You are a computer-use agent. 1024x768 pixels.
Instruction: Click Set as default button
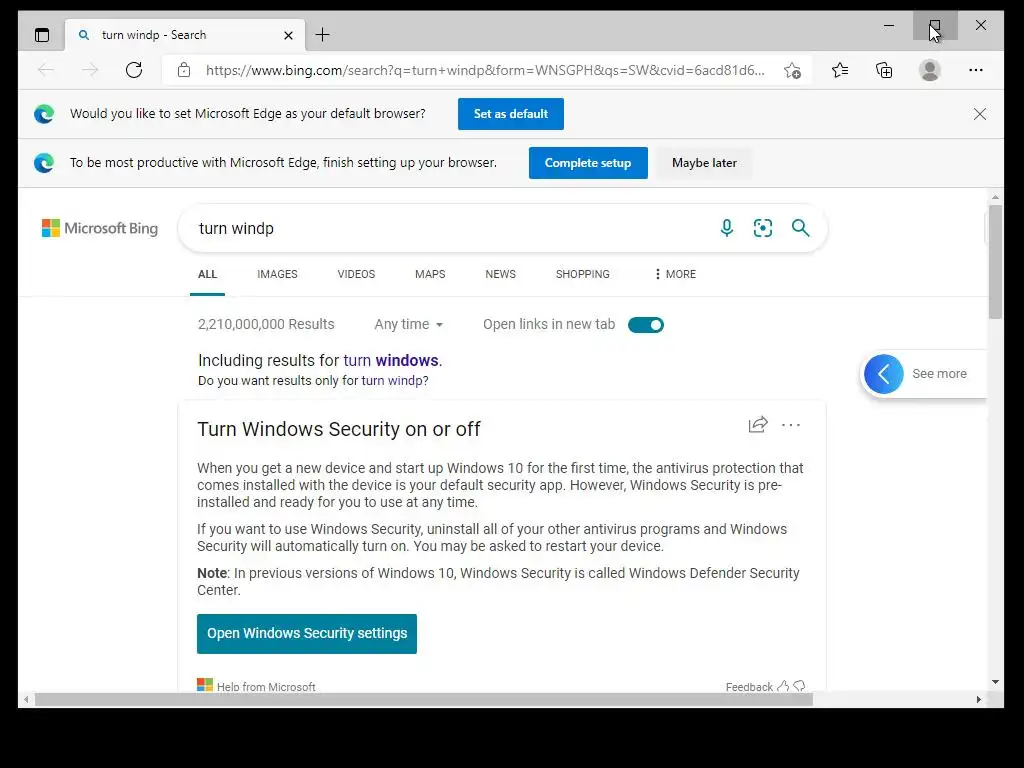pyautogui.click(x=511, y=114)
